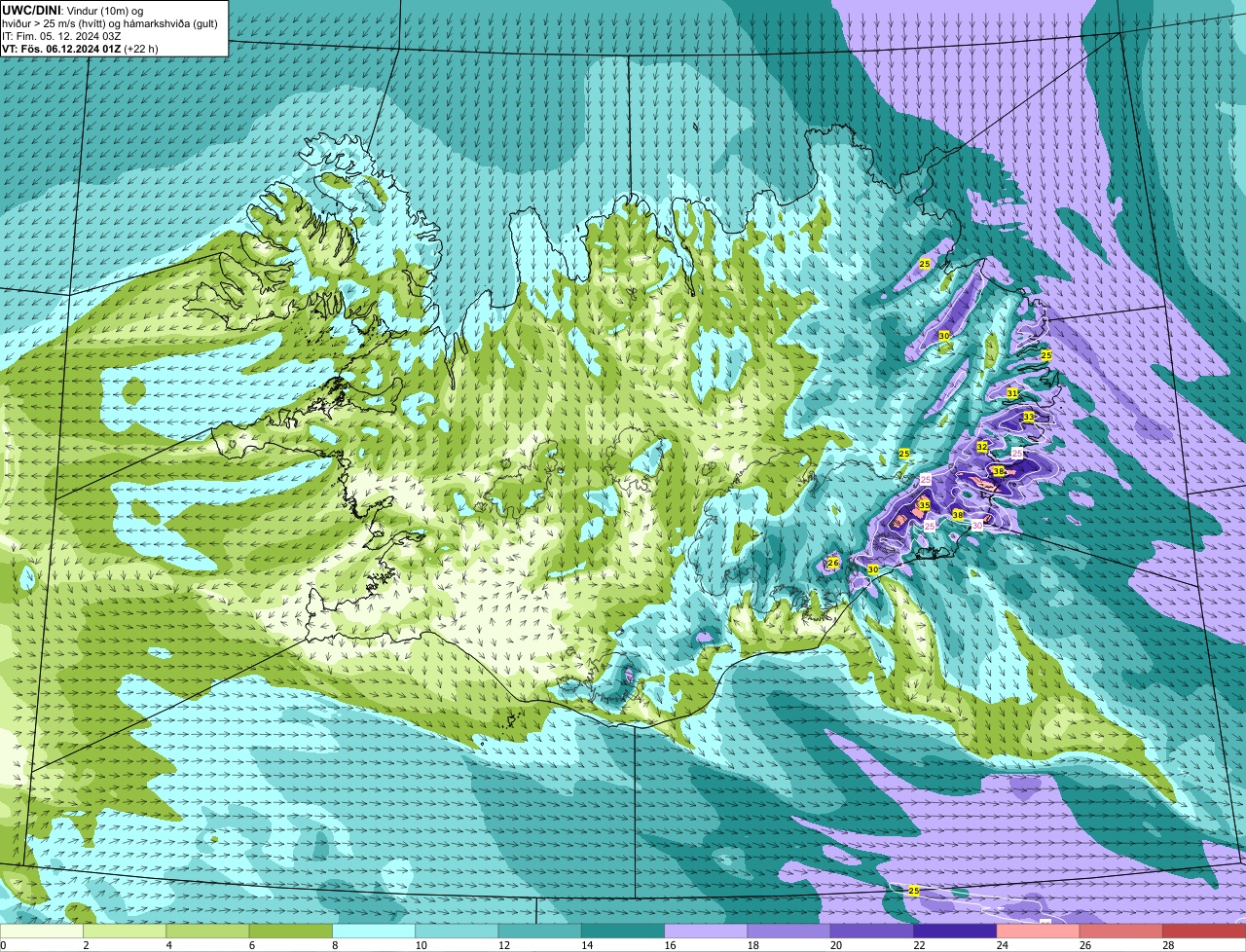Click the medium purple 18–20 legend swatch
Image resolution: width=1246 pixels, height=952 pixels.
[x=789, y=932]
